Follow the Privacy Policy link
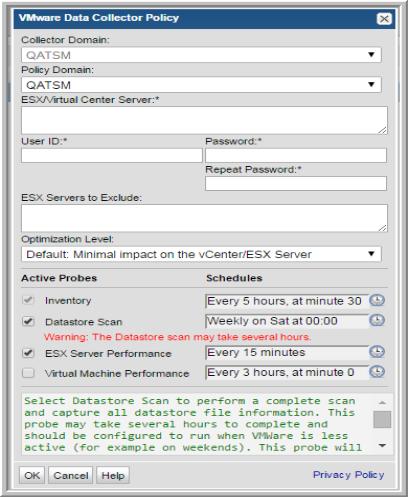 point(348,474)
